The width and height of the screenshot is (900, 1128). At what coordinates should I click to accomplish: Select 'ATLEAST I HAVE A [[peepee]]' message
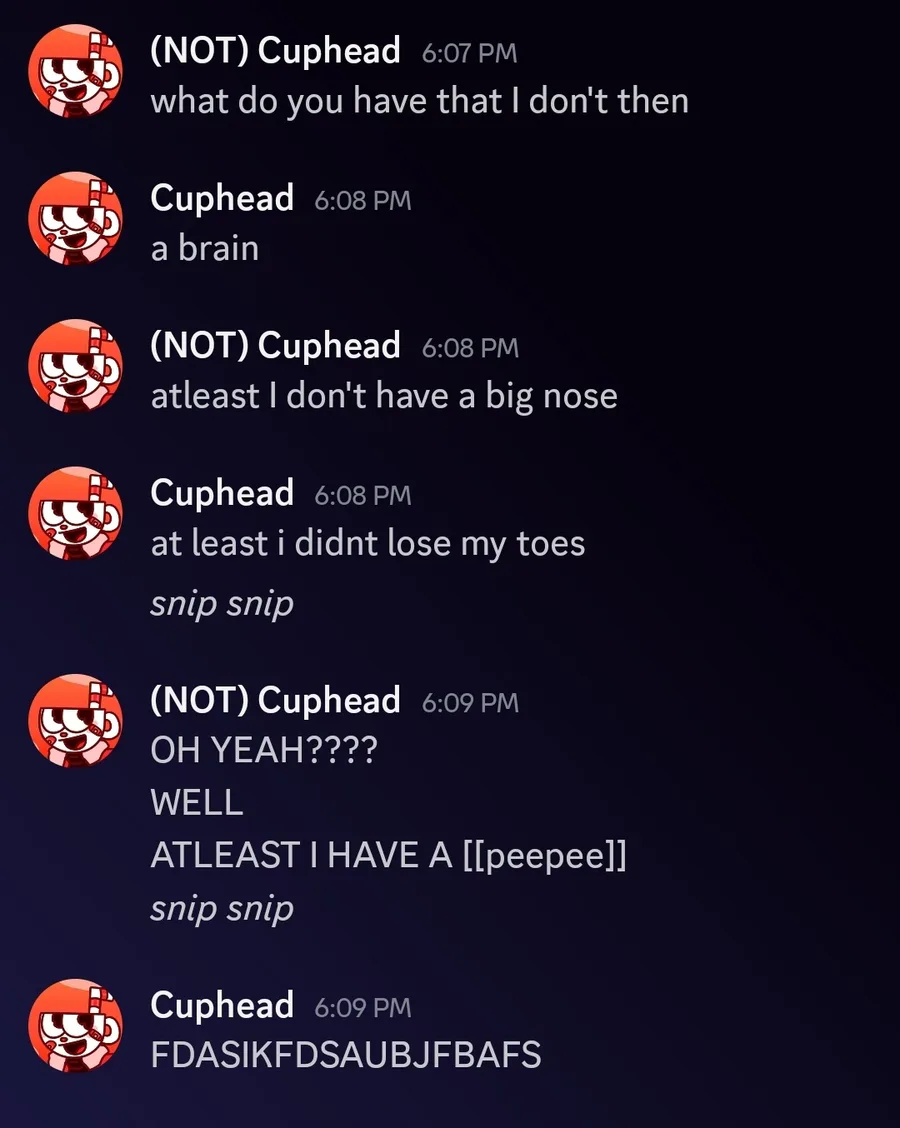[x=388, y=856]
